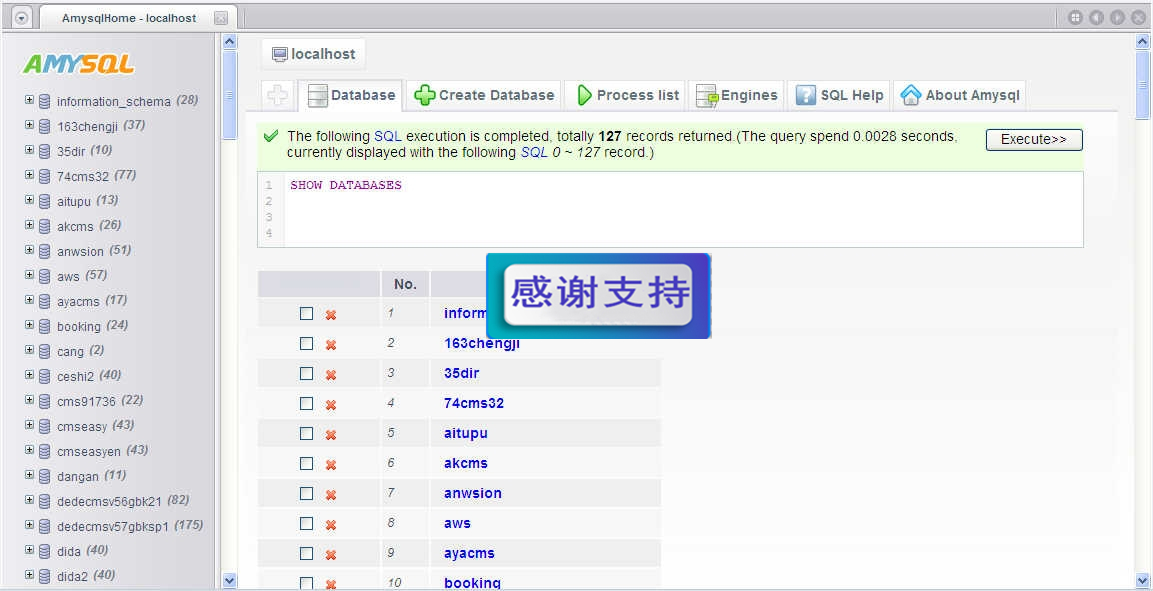Click the database icon beside cang in sidebar

click(45, 351)
